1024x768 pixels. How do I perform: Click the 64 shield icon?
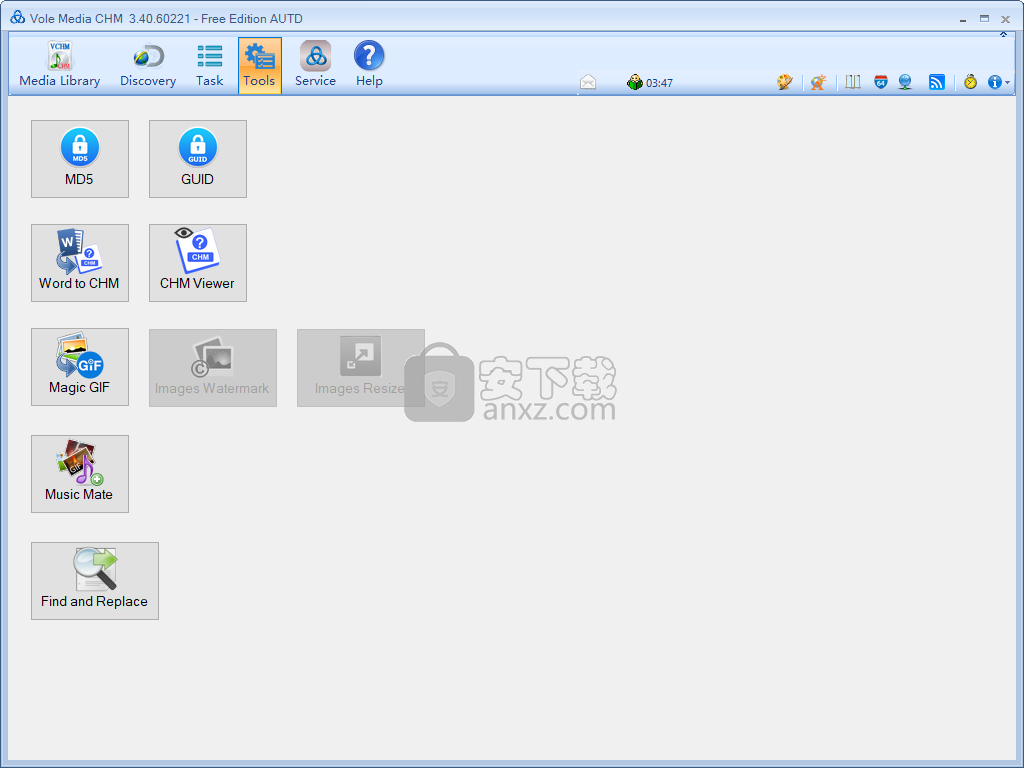[881, 82]
